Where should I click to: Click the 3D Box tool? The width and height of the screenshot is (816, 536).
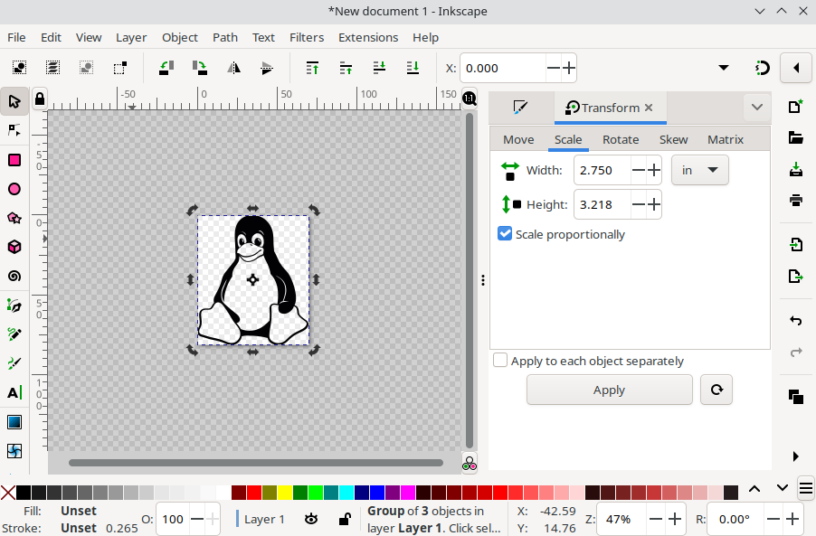(x=14, y=247)
